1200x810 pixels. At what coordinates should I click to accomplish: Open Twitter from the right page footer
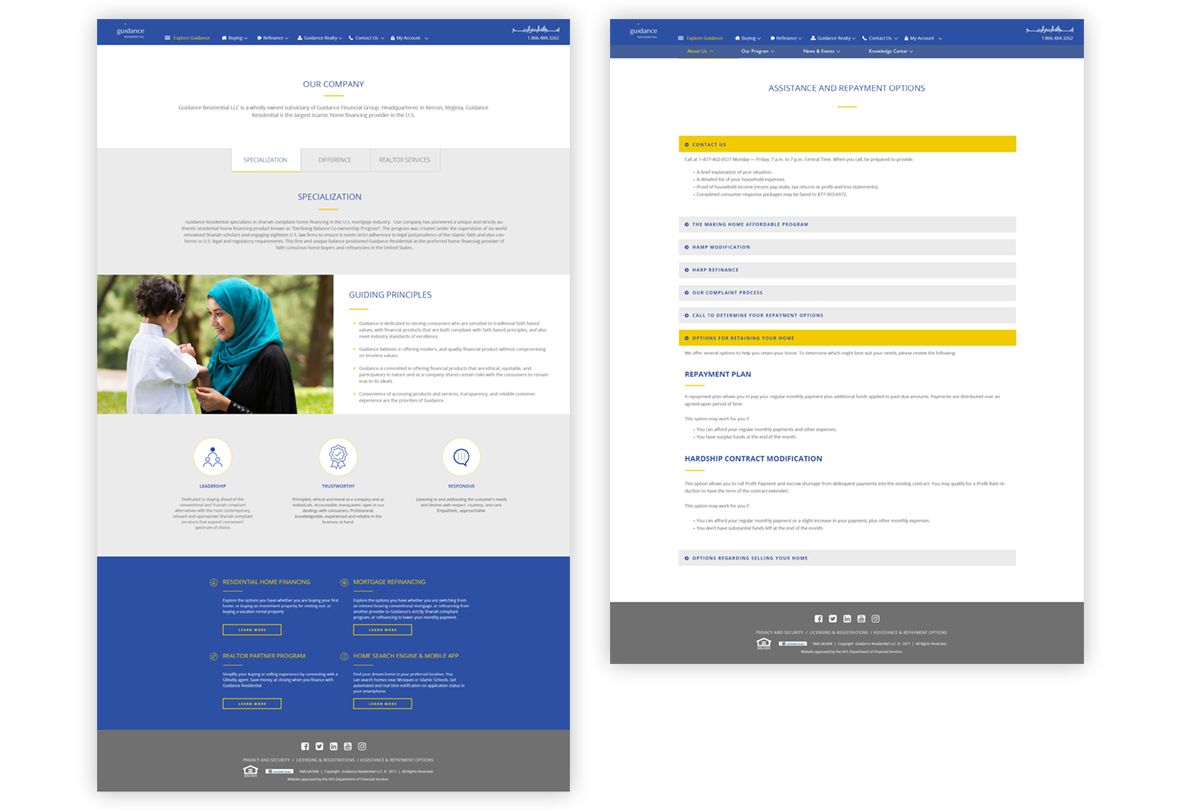point(832,619)
